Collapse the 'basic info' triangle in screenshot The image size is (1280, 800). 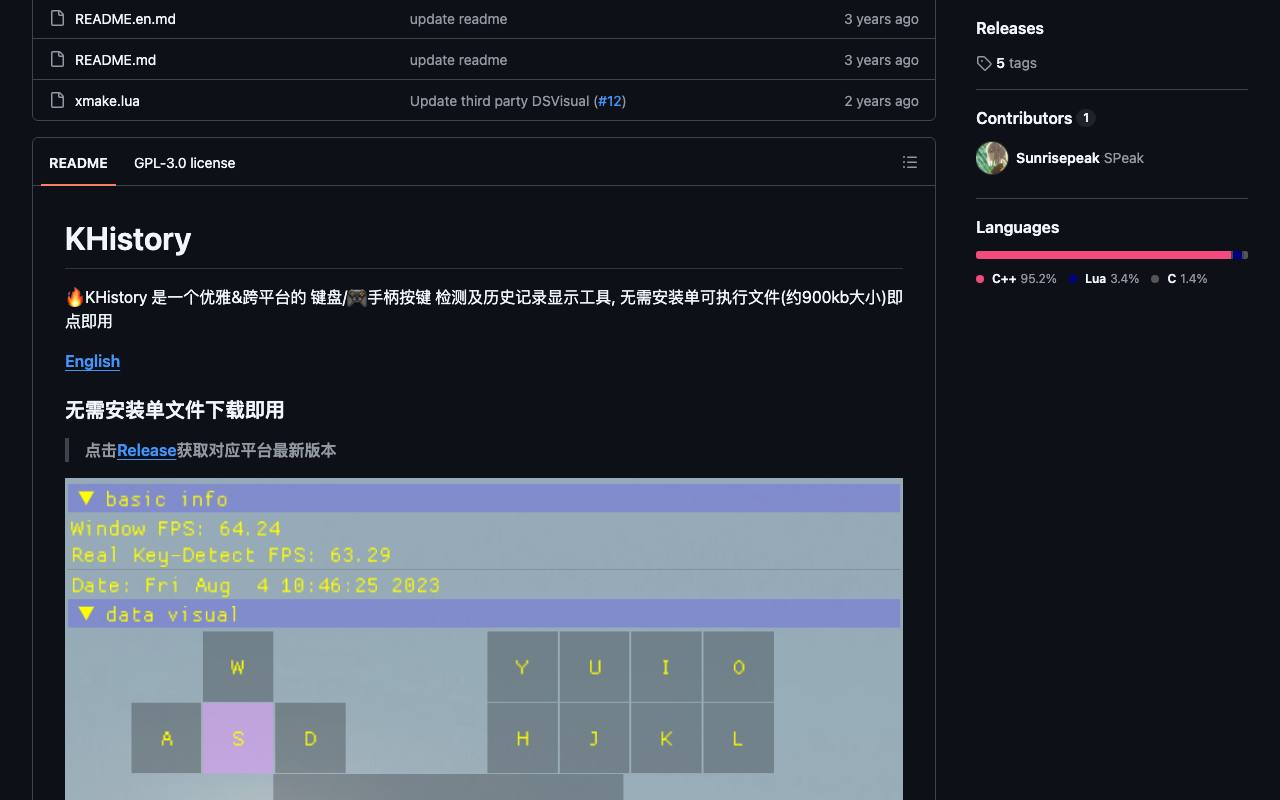tap(87, 498)
